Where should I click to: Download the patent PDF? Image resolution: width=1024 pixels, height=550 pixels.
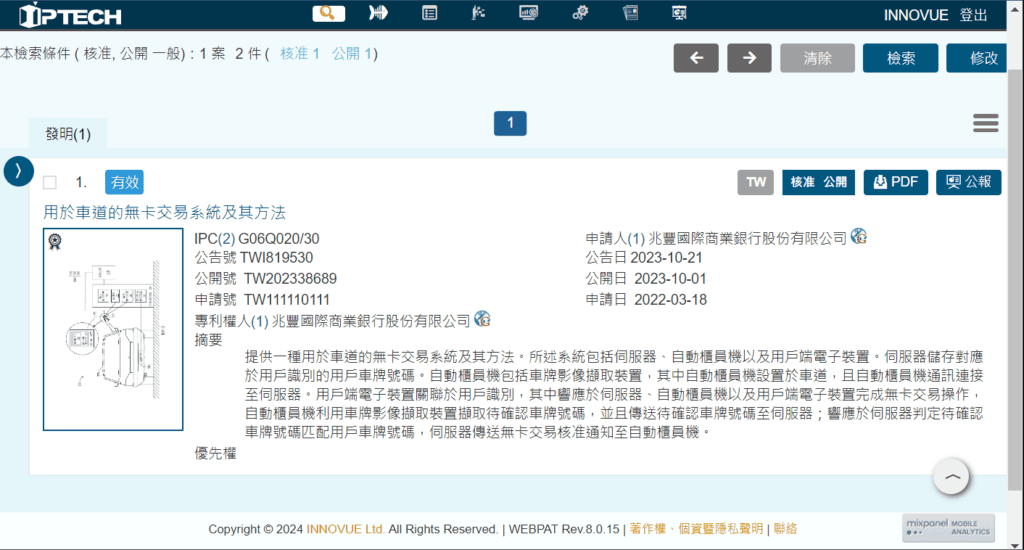click(896, 182)
